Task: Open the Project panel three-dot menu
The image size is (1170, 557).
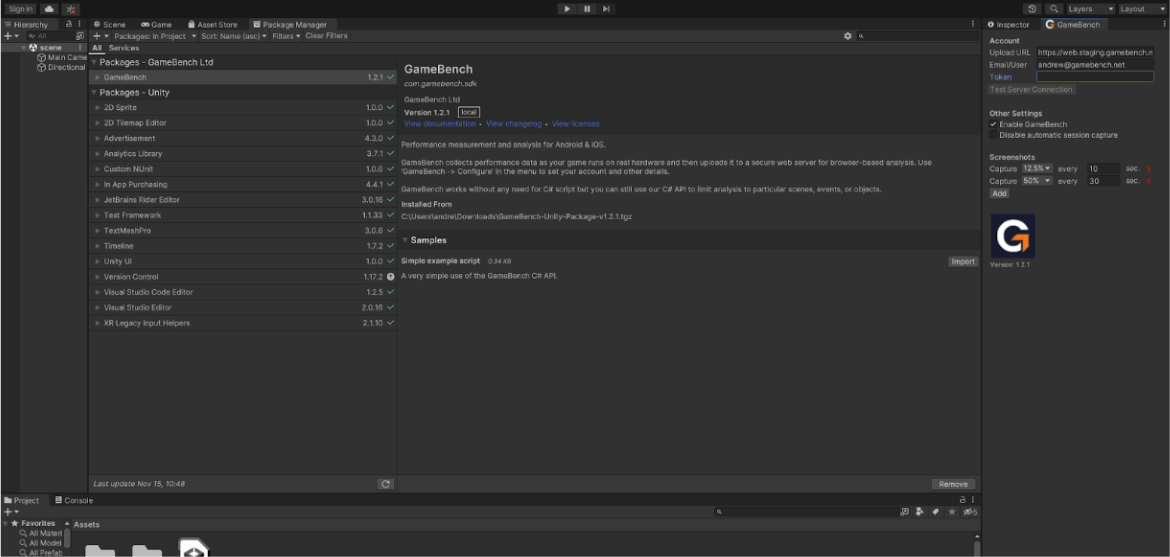Action: point(973,500)
